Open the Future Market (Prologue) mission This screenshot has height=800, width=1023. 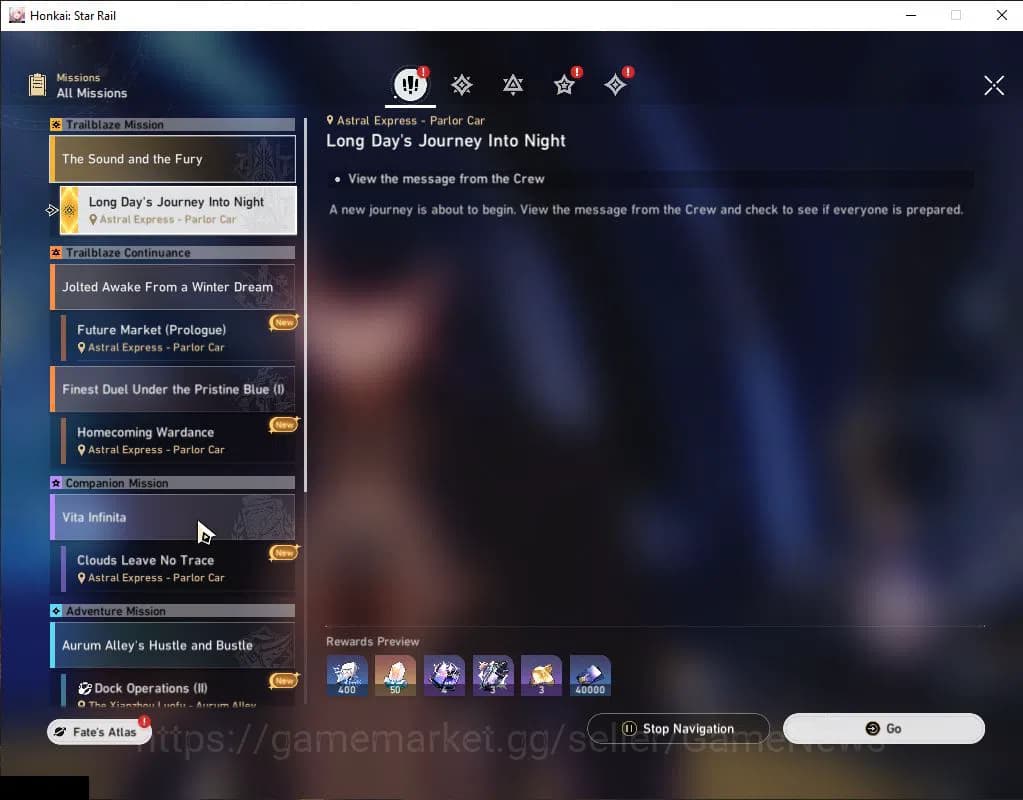177,337
